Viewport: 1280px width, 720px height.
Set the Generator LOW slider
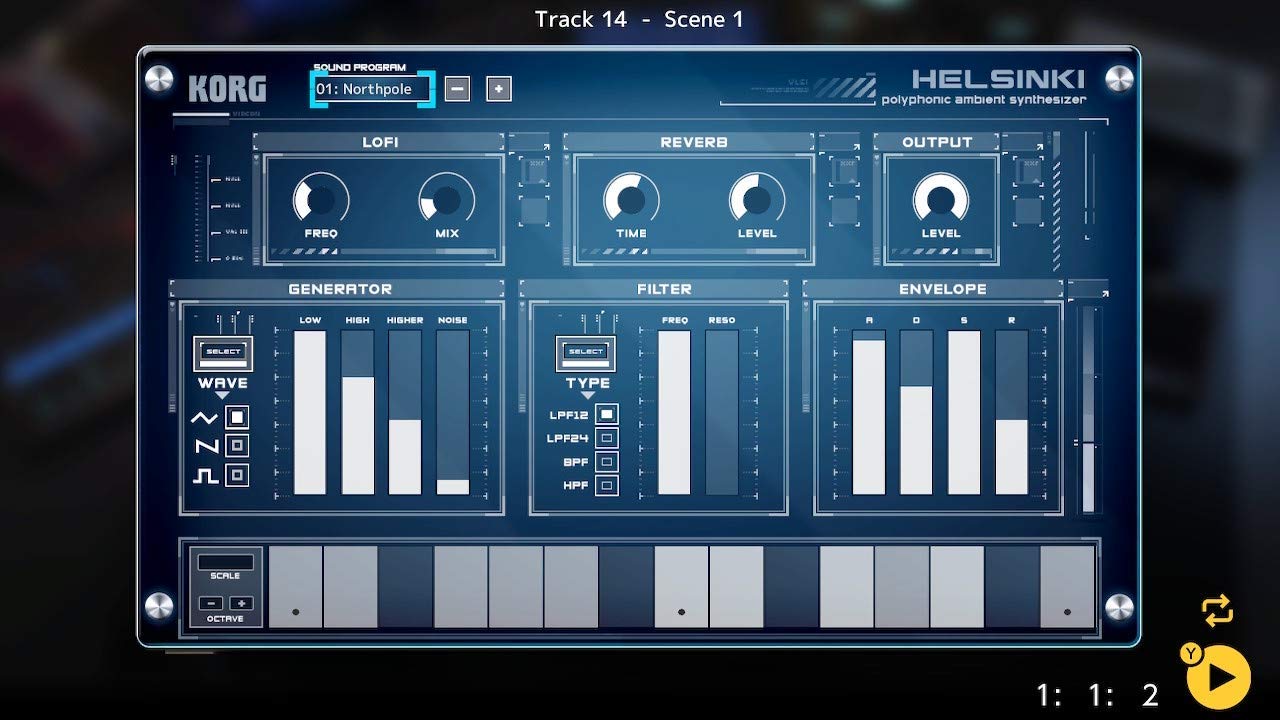(x=310, y=412)
